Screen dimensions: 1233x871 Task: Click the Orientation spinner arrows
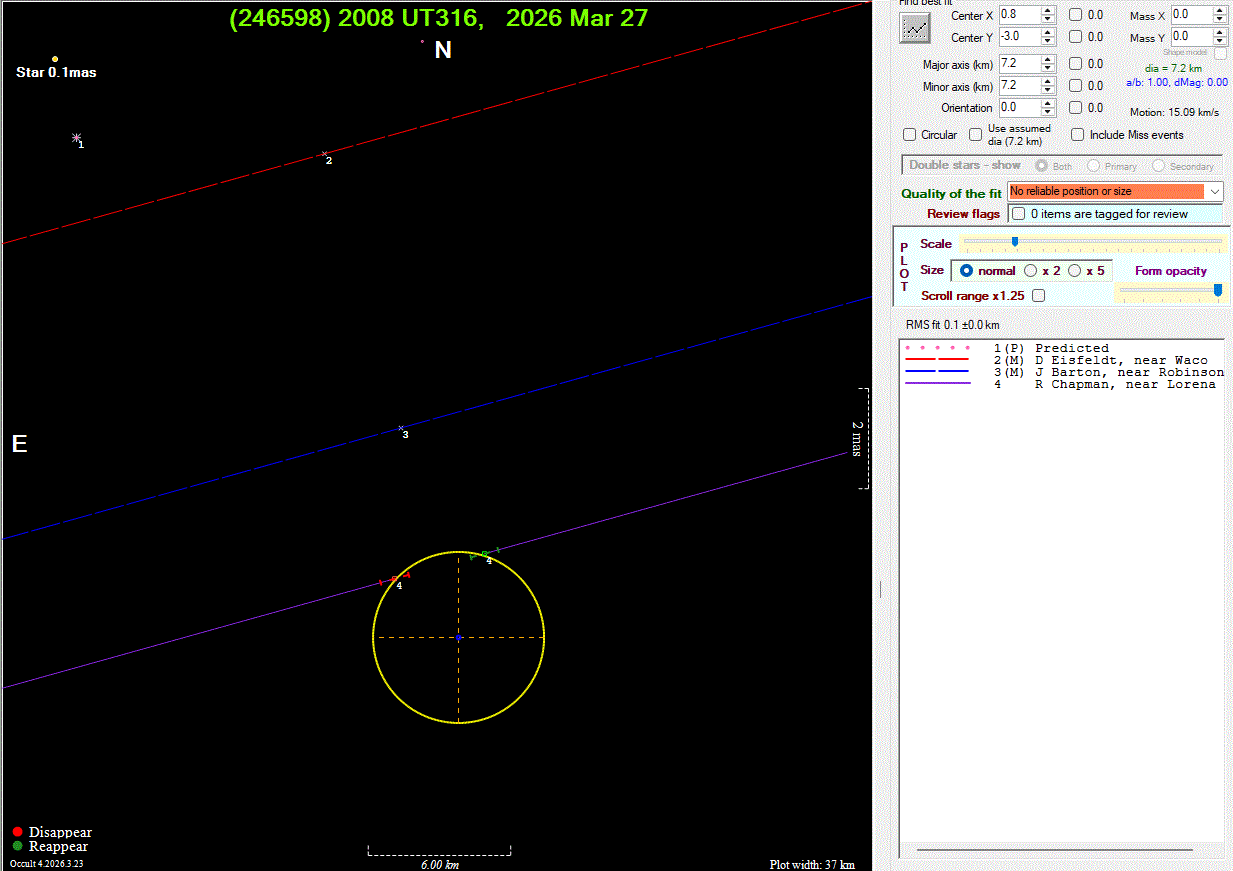[x=1048, y=108]
